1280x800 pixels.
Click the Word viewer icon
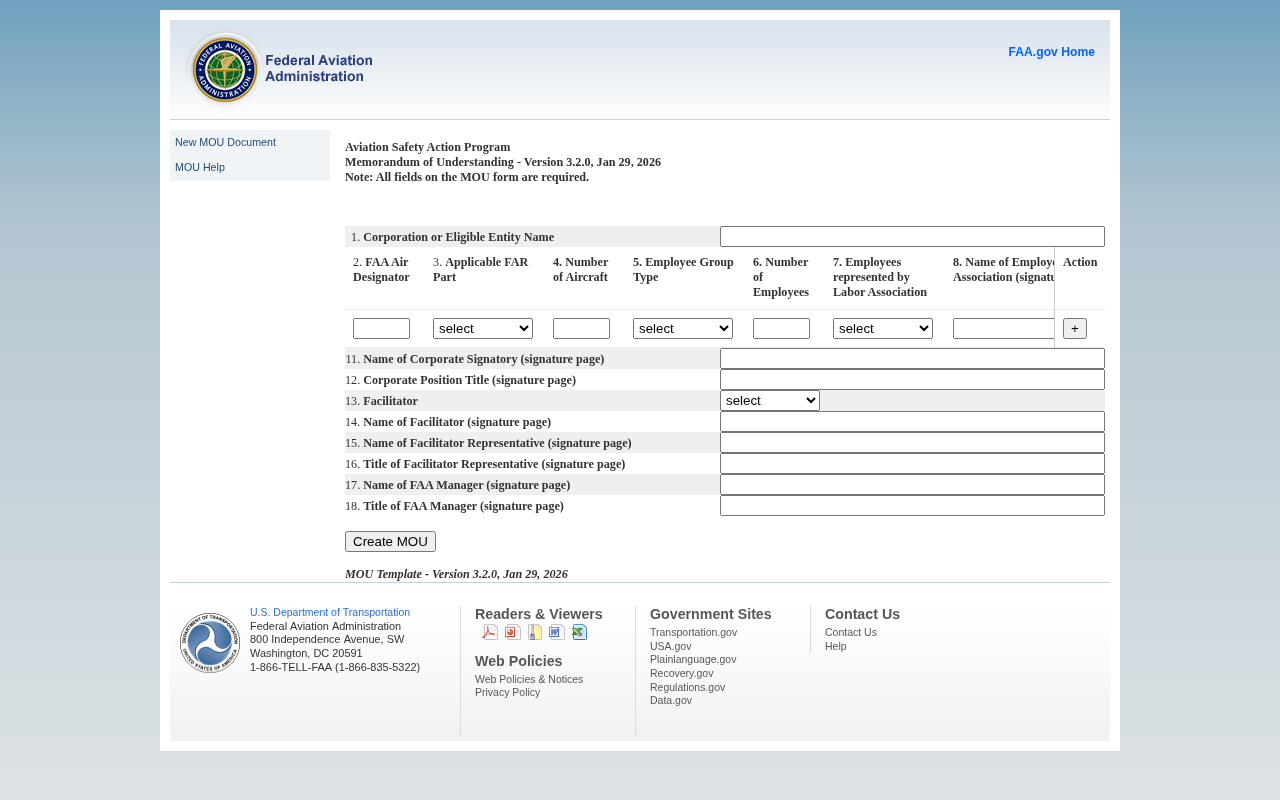coord(557,632)
